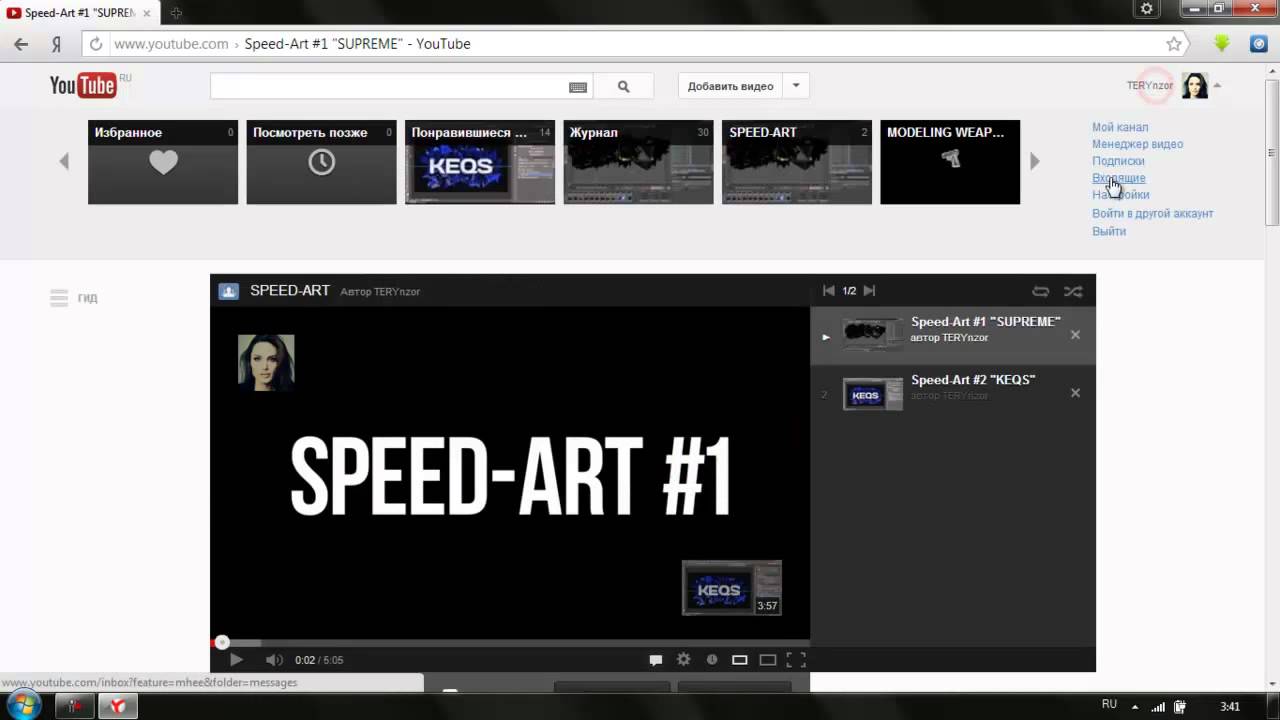The image size is (1280, 720).
Task: Enter fullscreen mode in player
Action: [x=796, y=660]
